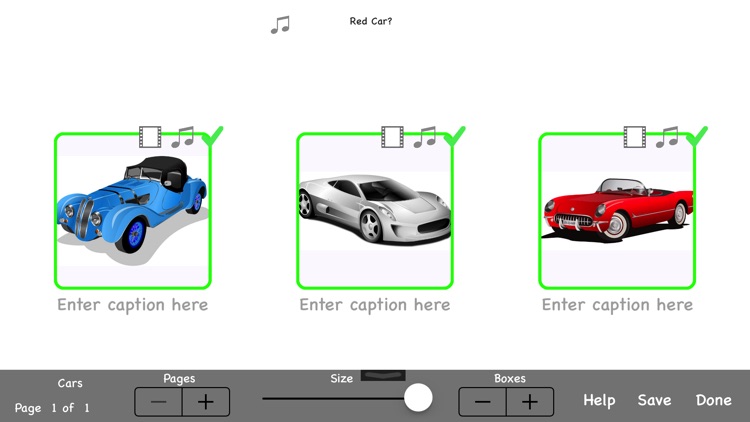Click caption field under the blue car
Viewport: 750px width, 422px height.
(x=132, y=305)
